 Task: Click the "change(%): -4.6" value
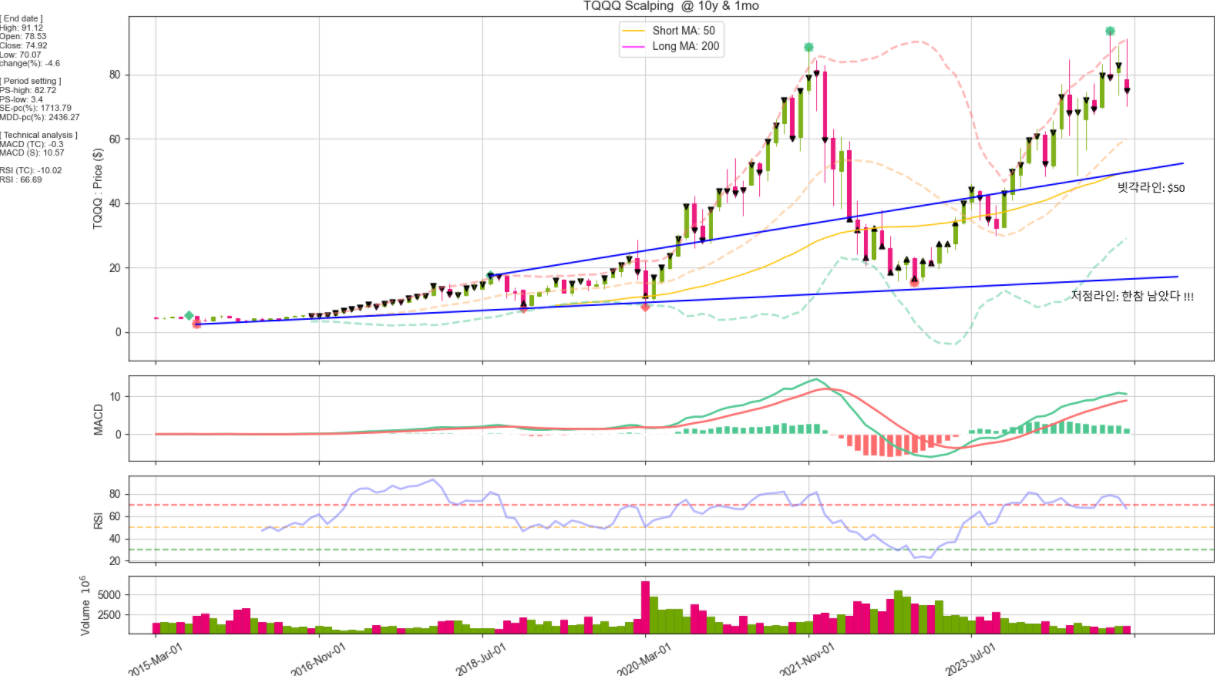click(x=30, y=64)
